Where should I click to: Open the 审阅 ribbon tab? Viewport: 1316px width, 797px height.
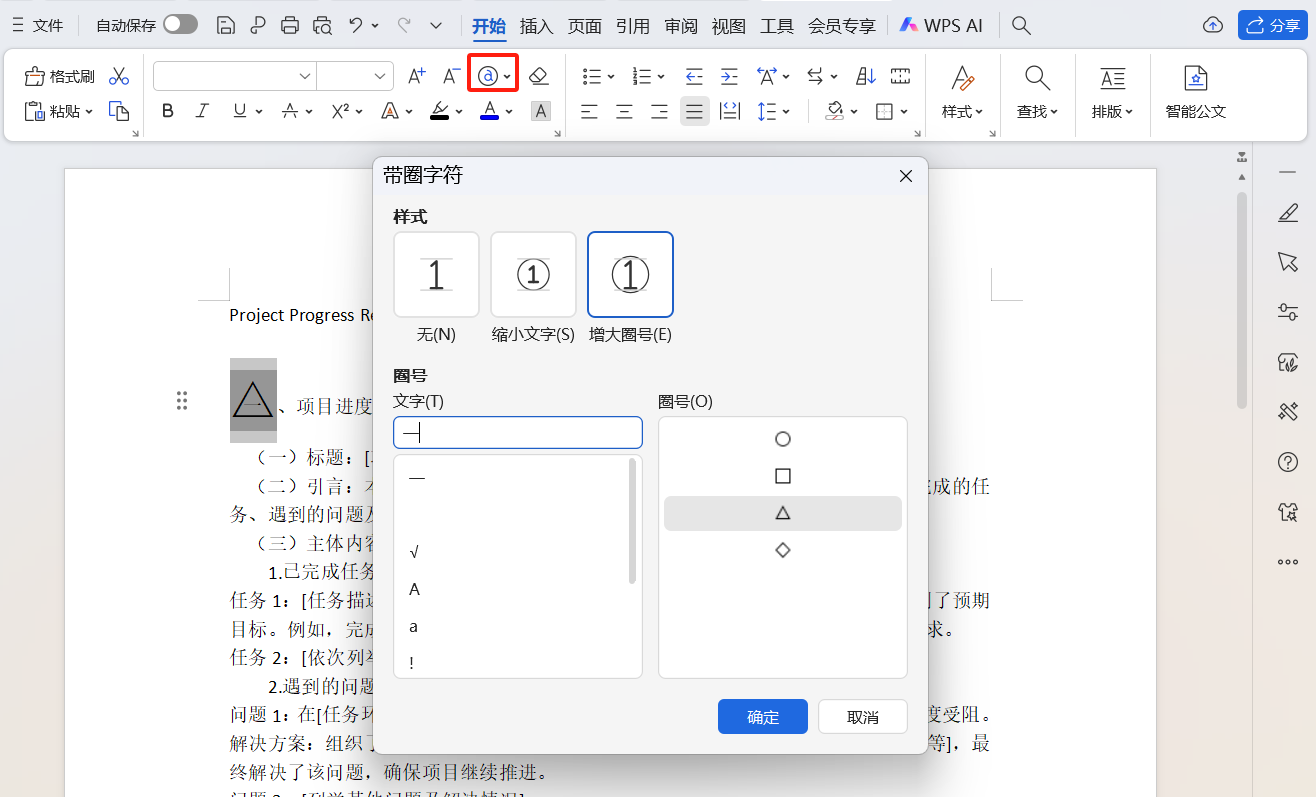coord(680,26)
